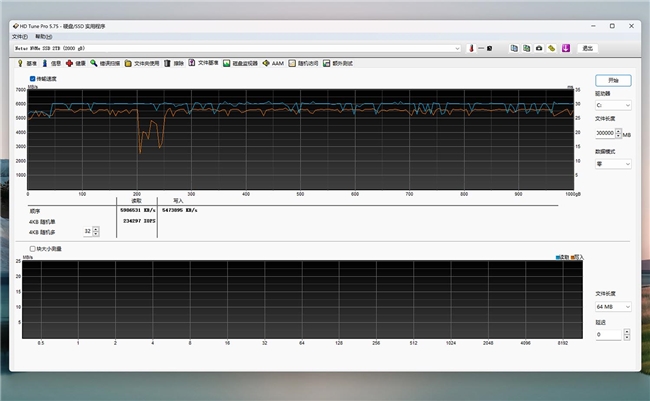The width and height of the screenshot is (650, 401).
Task: Switch to the 错误扫描 error scan tab
Action: 105,63
